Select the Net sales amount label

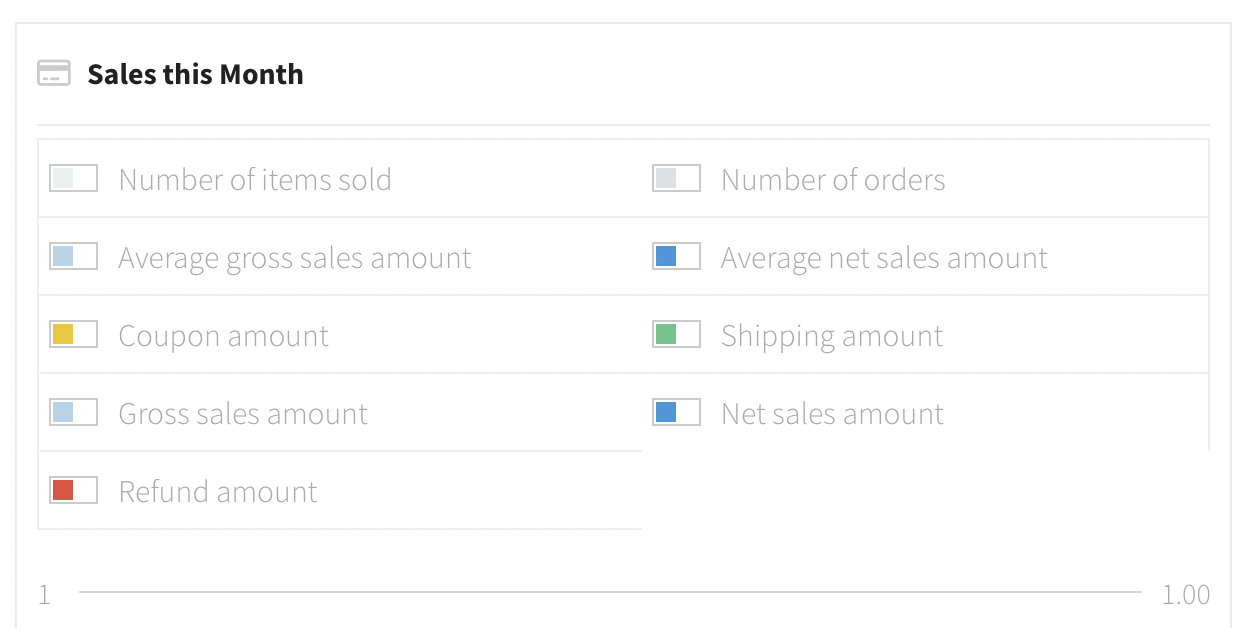[x=832, y=414]
